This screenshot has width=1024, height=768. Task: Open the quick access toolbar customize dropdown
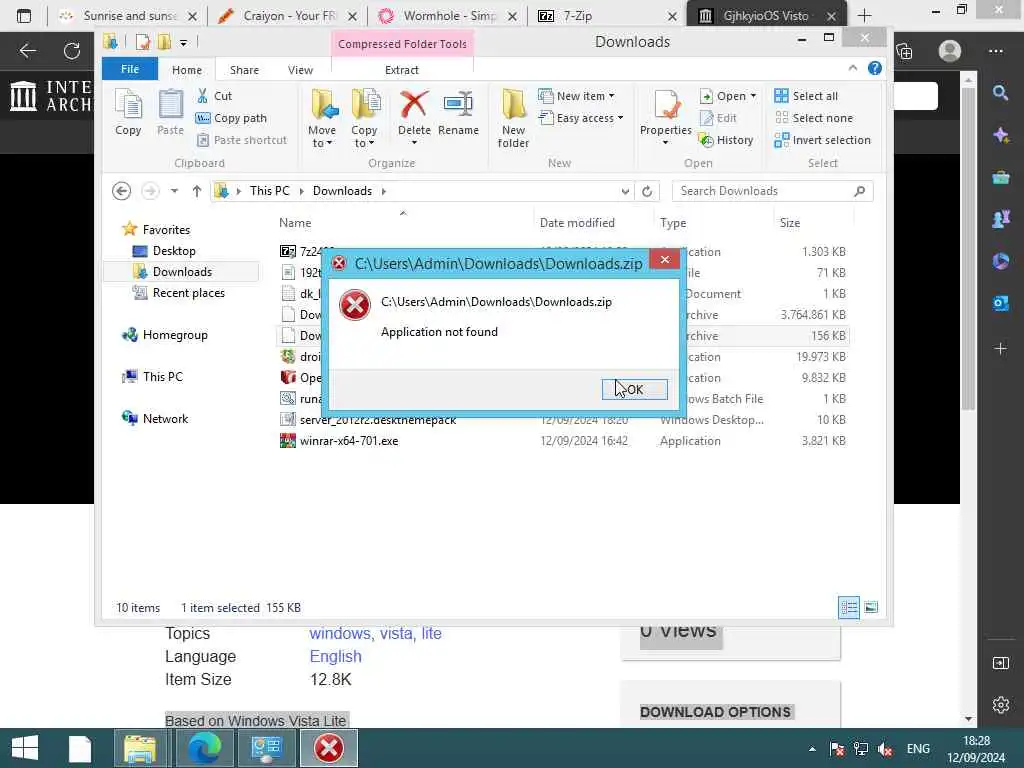(184, 43)
